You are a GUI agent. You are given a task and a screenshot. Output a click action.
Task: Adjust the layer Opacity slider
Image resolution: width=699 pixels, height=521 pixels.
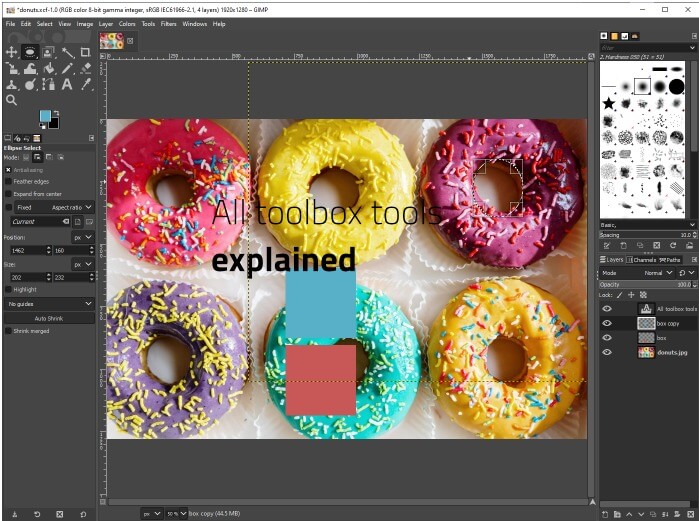(646, 284)
